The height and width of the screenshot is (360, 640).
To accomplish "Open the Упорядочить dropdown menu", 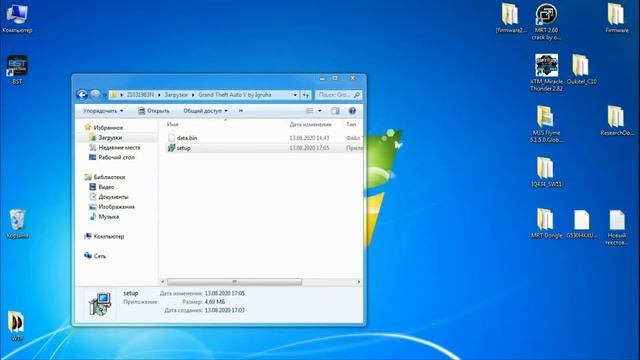I will coord(103,111).
